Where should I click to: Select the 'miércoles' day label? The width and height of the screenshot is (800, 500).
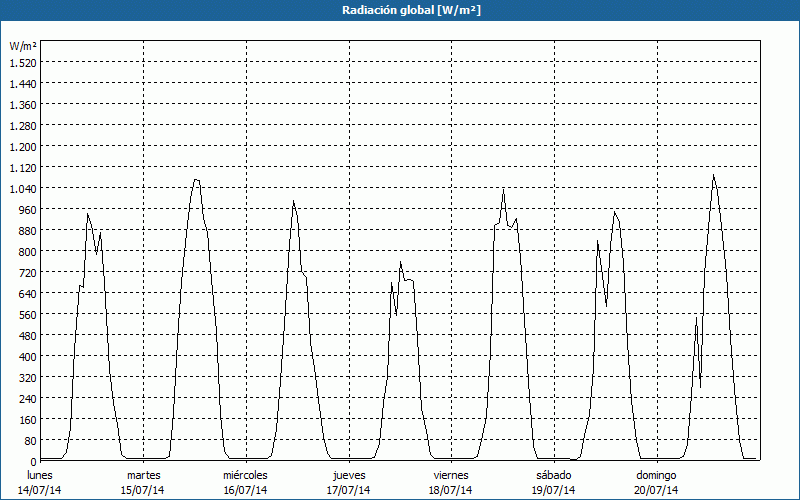coord(245,475)
